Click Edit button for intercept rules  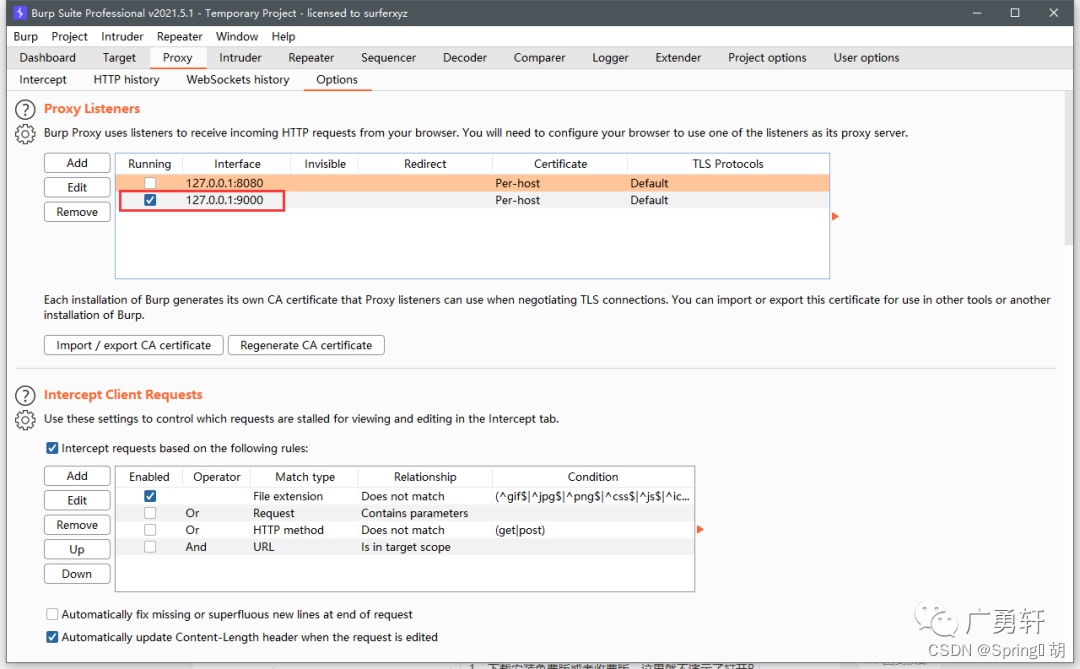[x=77, y=500]
